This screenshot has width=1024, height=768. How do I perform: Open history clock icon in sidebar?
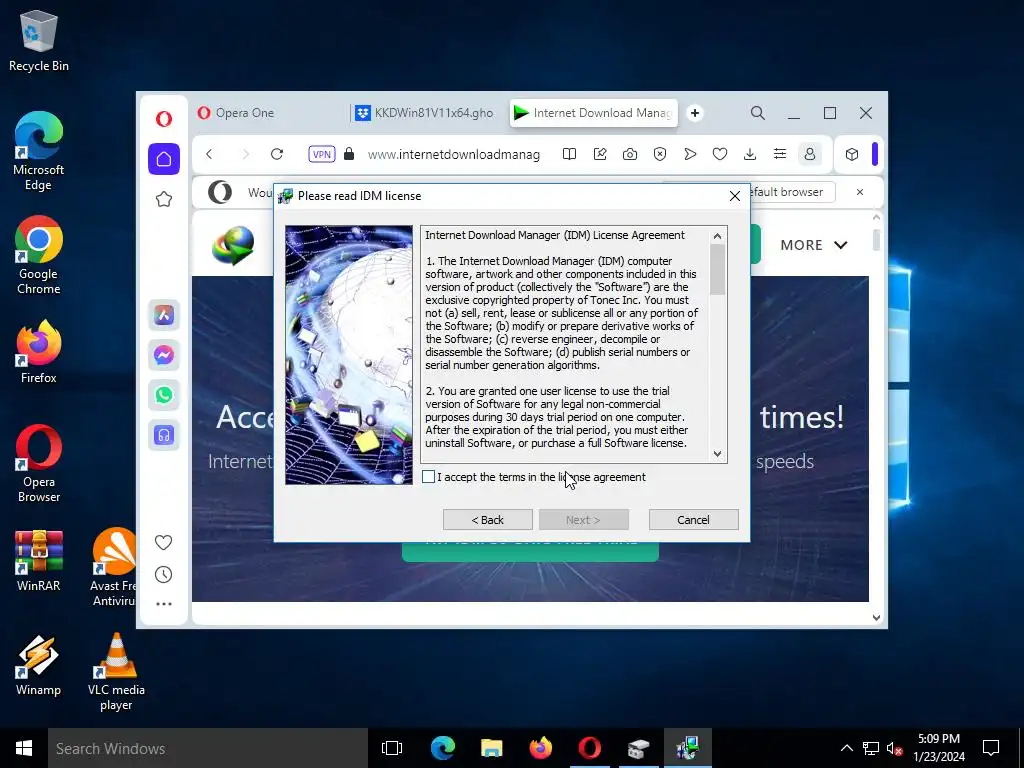(x=163, y=575)
